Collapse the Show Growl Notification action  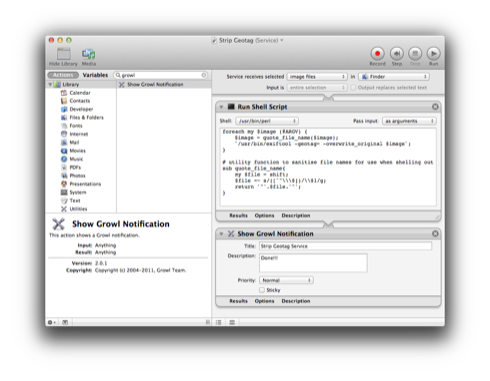click(221, 234)
